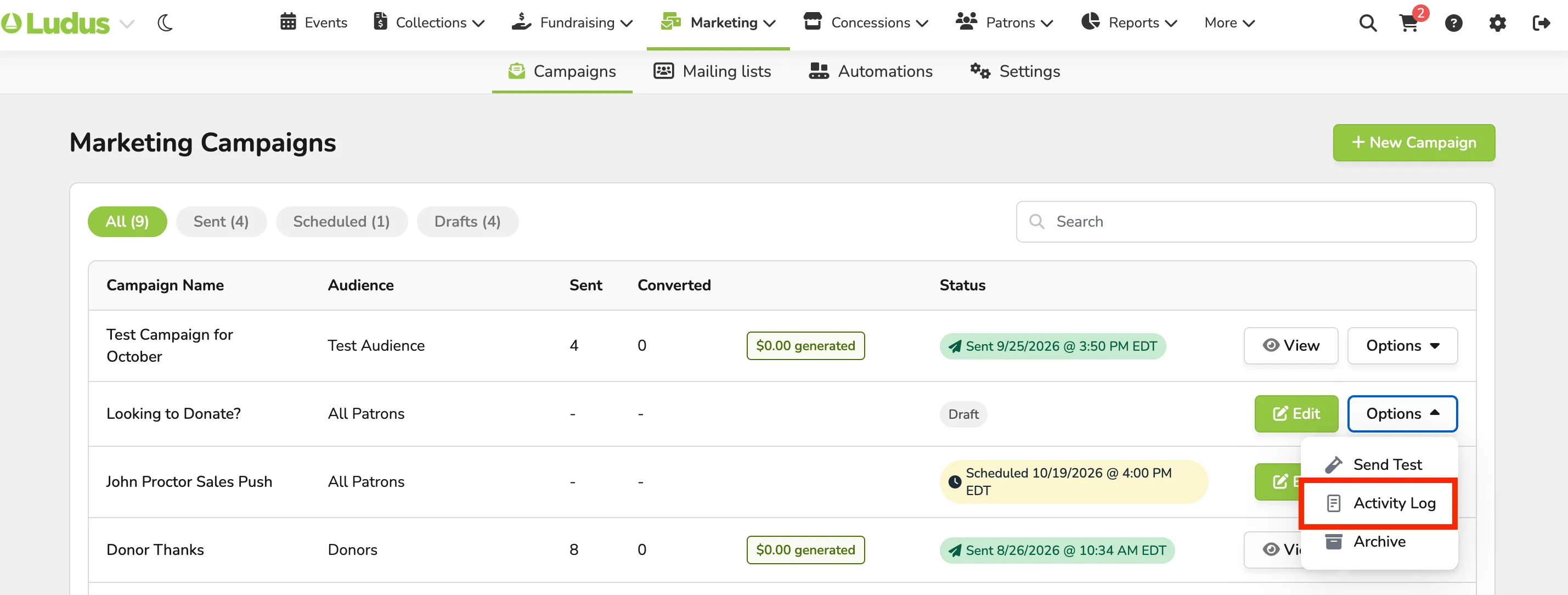Screen dimensions: 1568x595
Task: Open the shopping cart with 2 items
Action: (1411, 22)
